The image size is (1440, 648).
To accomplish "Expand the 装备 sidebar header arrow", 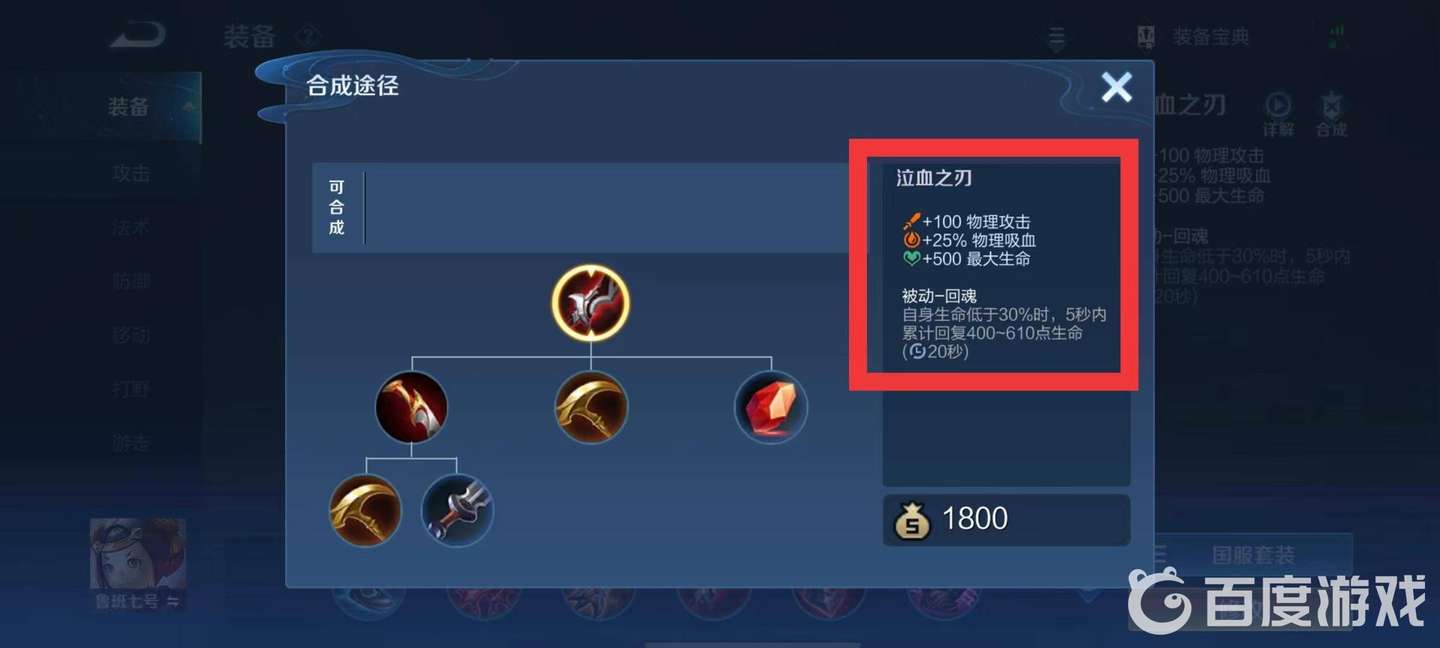I will (188, 106).
